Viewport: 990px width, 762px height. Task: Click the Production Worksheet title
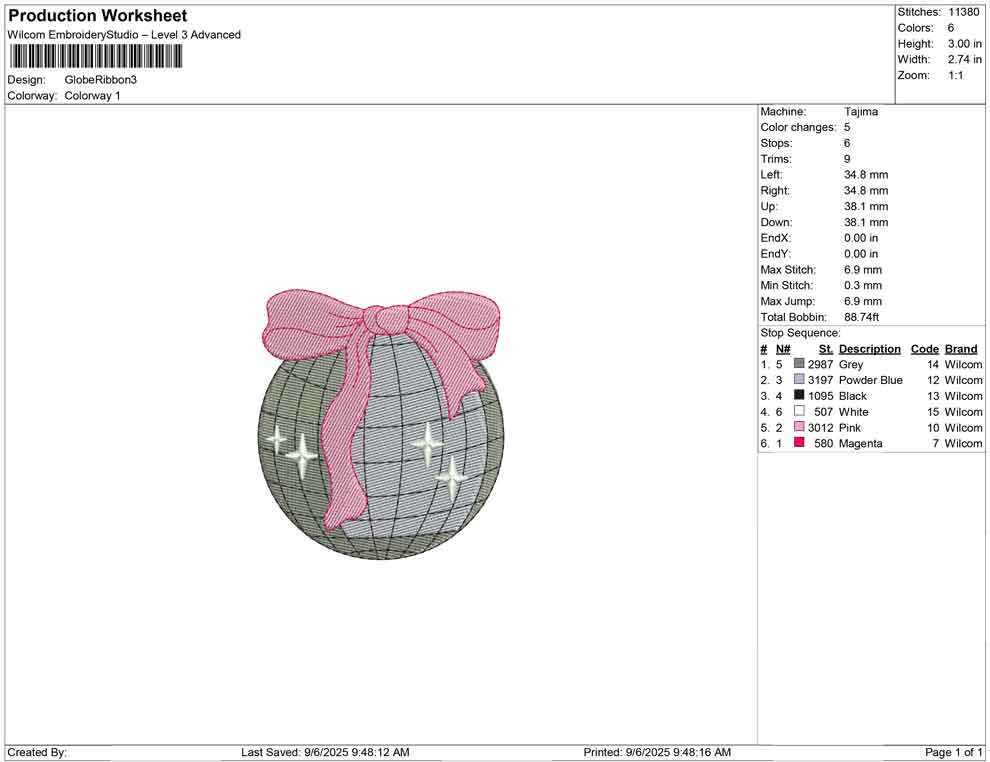97,16
